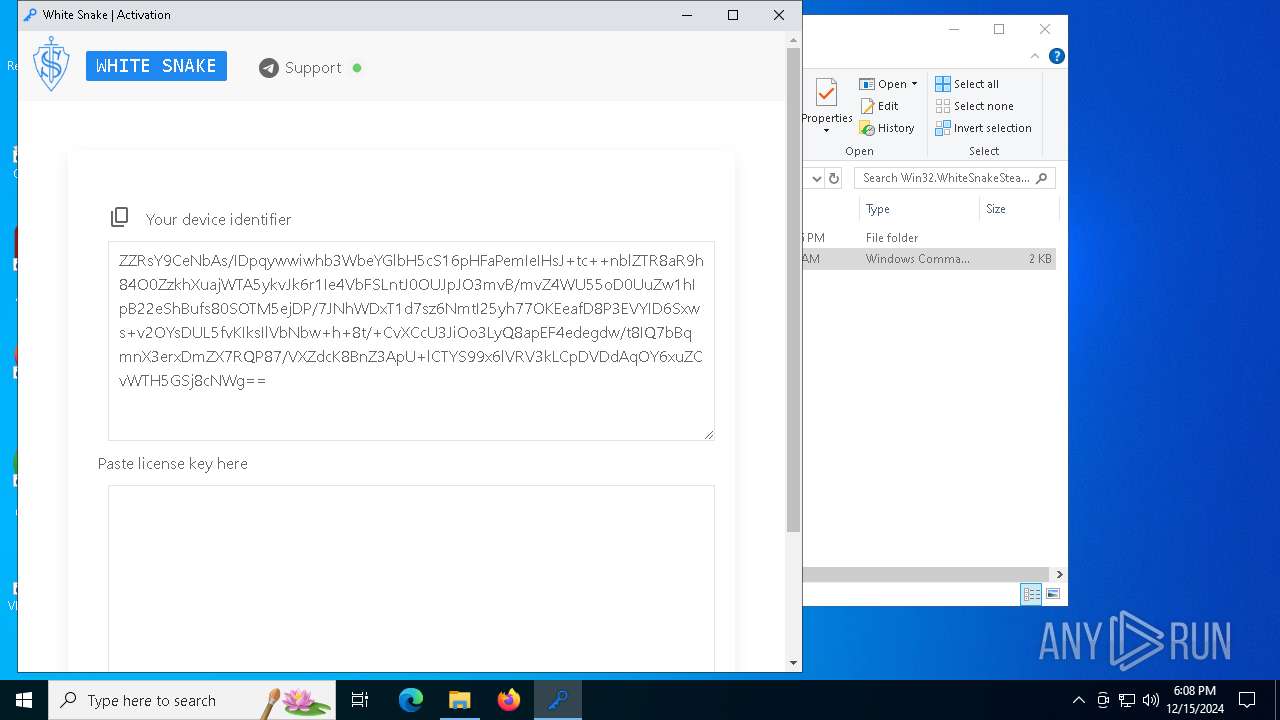Click Invert selection in Explorer ribbon
This screenshot has height=720, width=1280.
click(983, 128)
